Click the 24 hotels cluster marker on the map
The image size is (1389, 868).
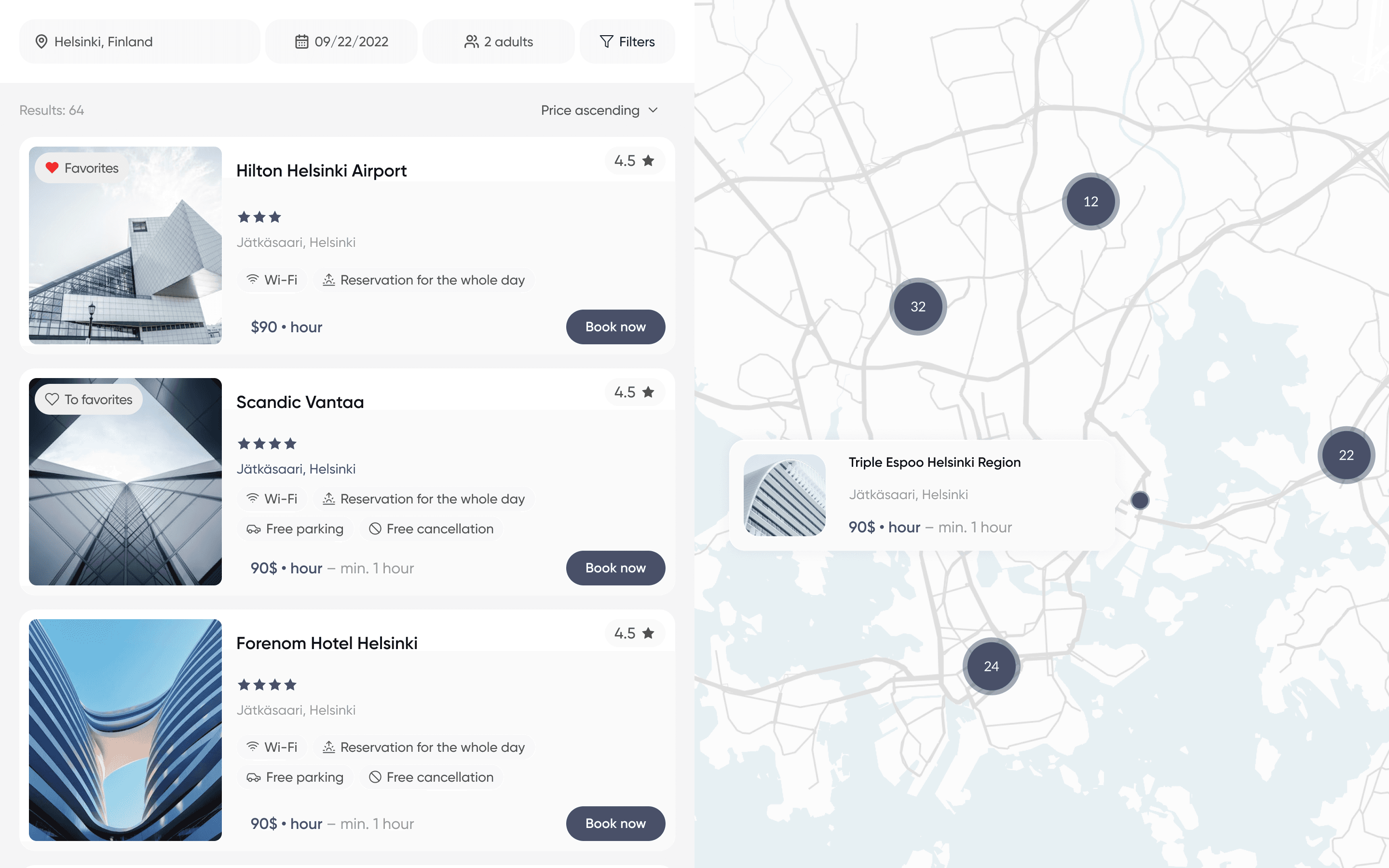click(991, 666)
